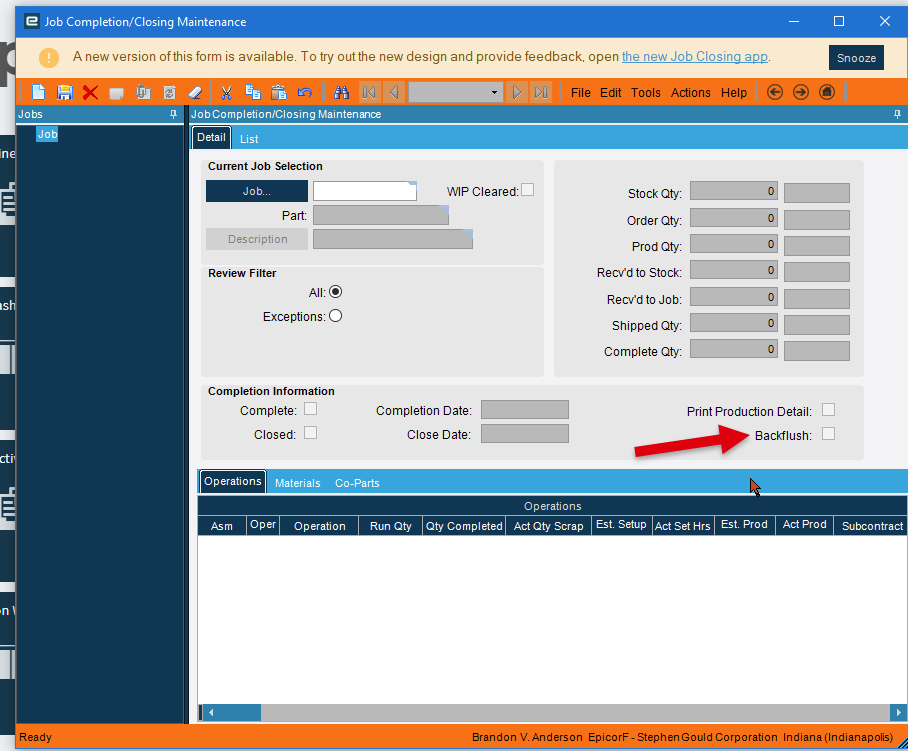Viewport: 908px width, 751px height.
Task: Click the Refresh toolbar icon
Action: point(169,93)
